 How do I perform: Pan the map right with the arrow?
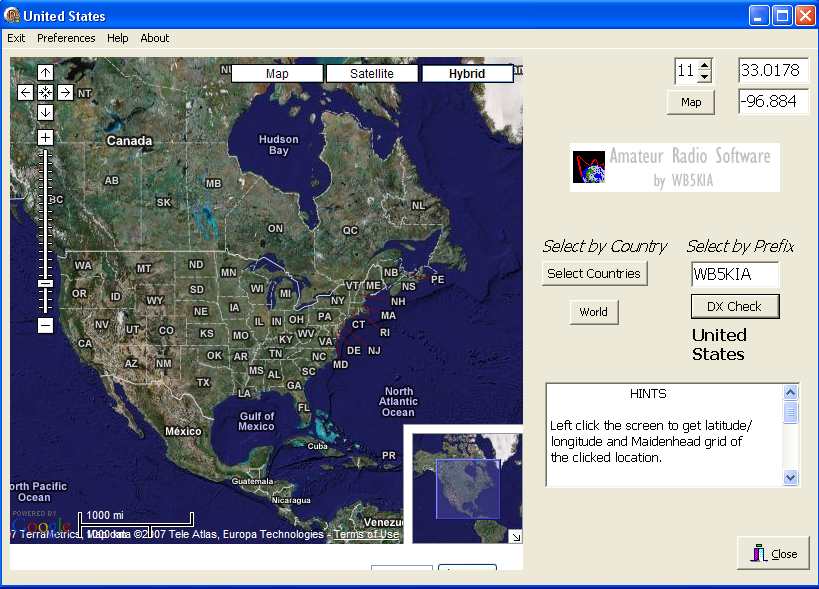tap(65, 92)
